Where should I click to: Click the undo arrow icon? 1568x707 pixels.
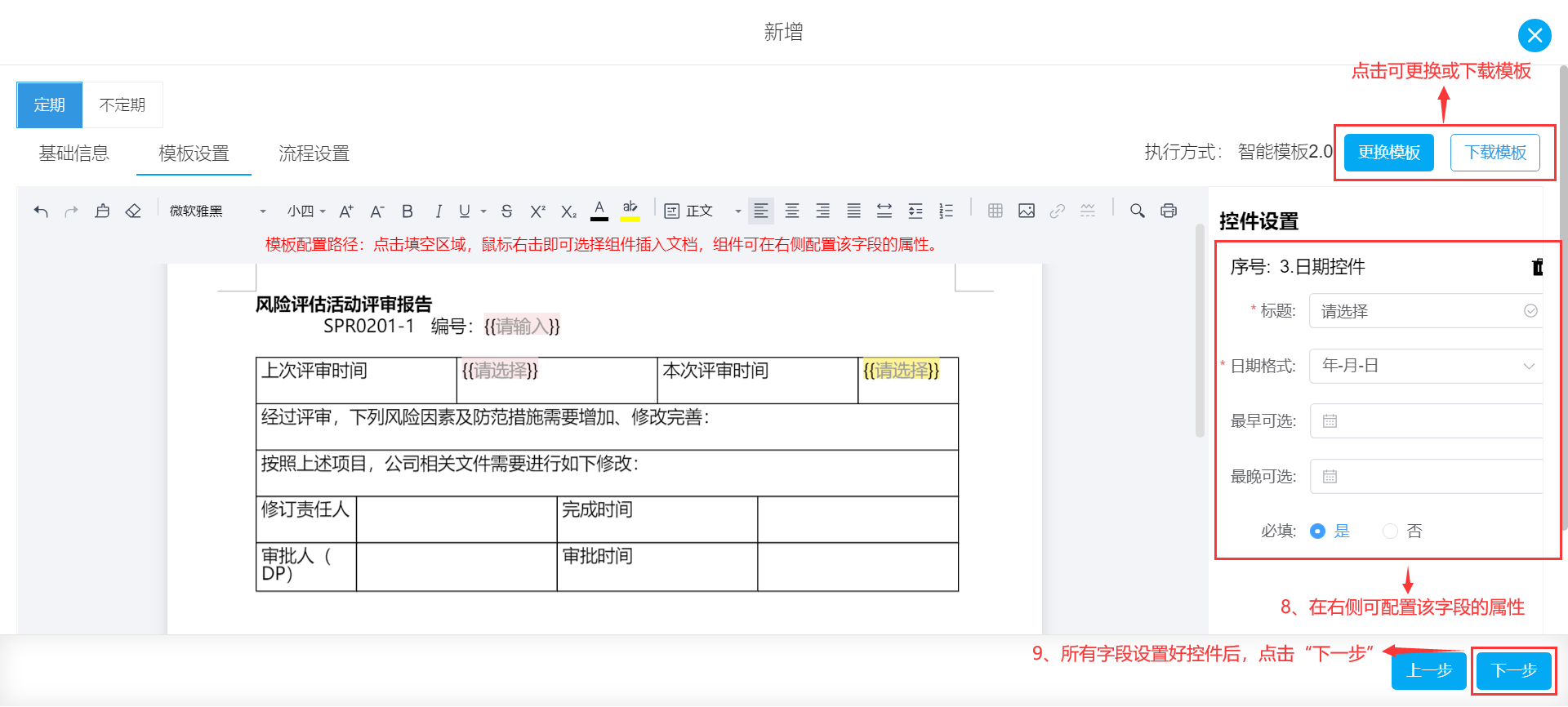[x=41, y=211]
